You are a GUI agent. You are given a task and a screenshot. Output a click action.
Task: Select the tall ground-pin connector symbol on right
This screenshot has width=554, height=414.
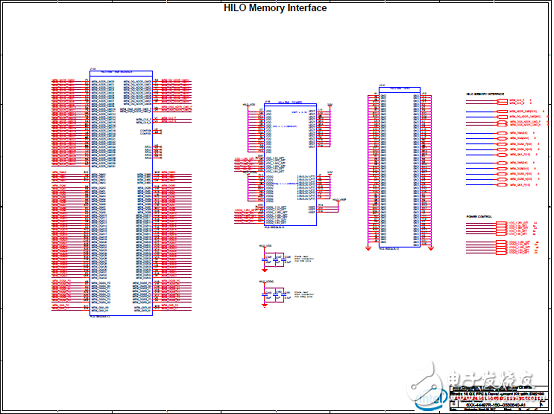pyautogui.click(x=400, y=167)
